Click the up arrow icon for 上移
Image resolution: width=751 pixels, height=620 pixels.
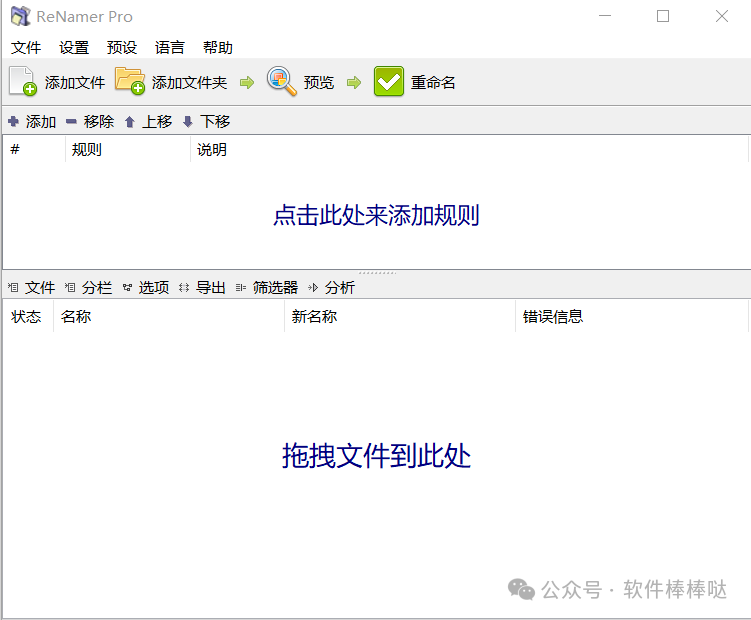pos(129,122)
